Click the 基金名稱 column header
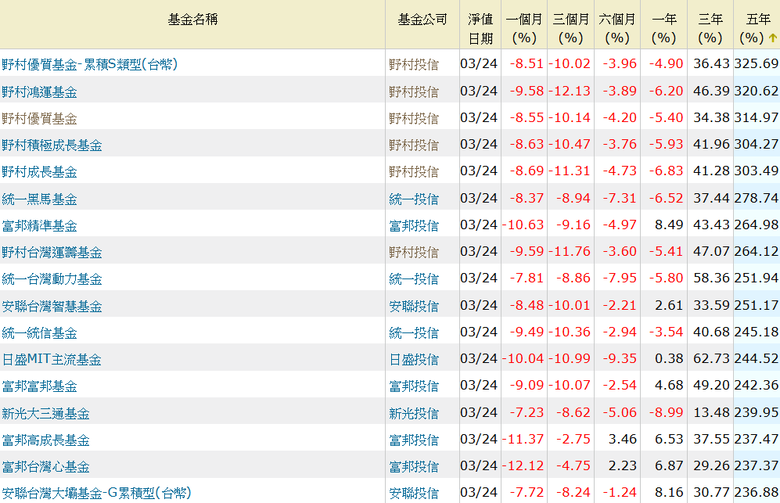Screen dimensions: 780x503 pyautogui.click(x=193, y=19)
